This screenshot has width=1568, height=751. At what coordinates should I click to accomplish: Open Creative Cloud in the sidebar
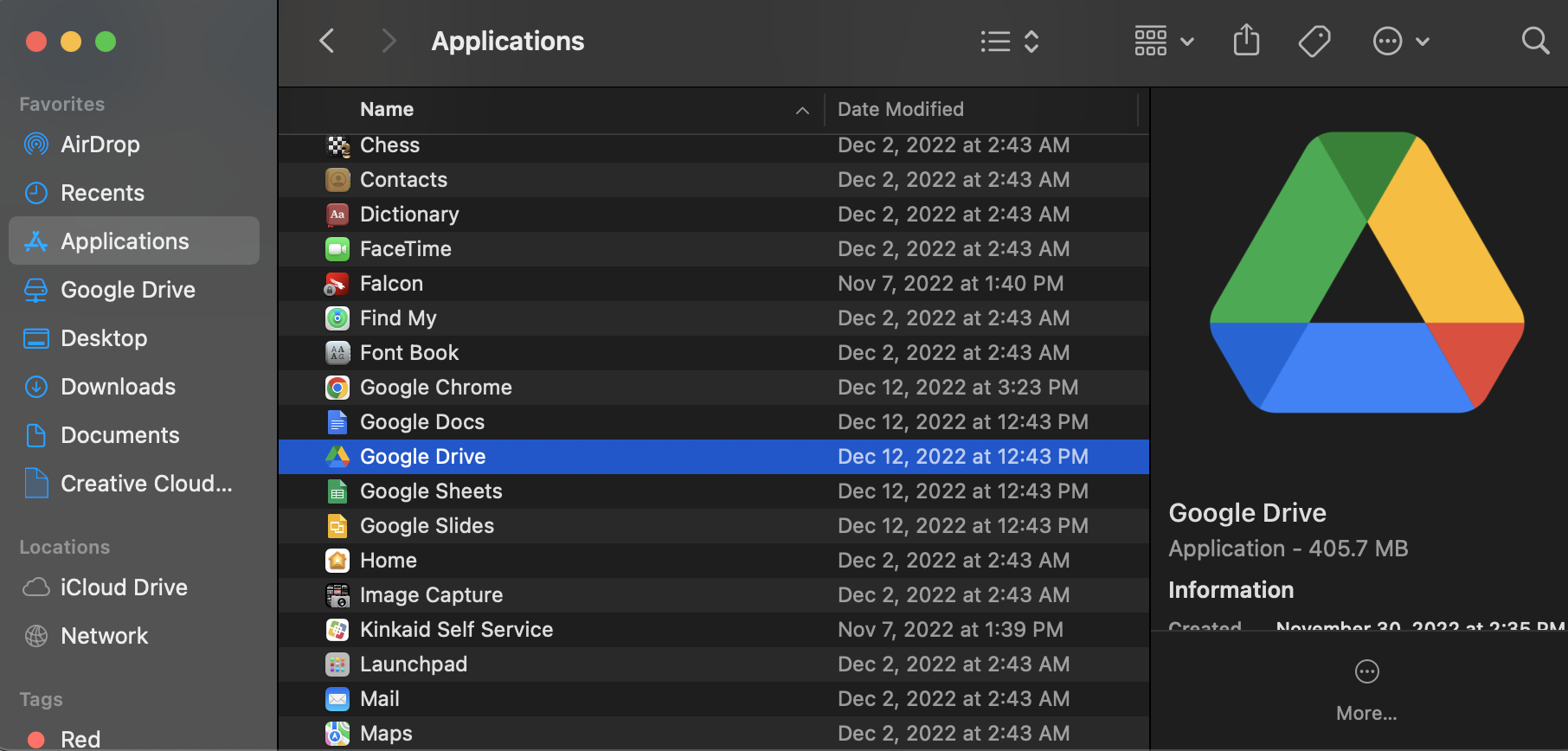(134, 484)
